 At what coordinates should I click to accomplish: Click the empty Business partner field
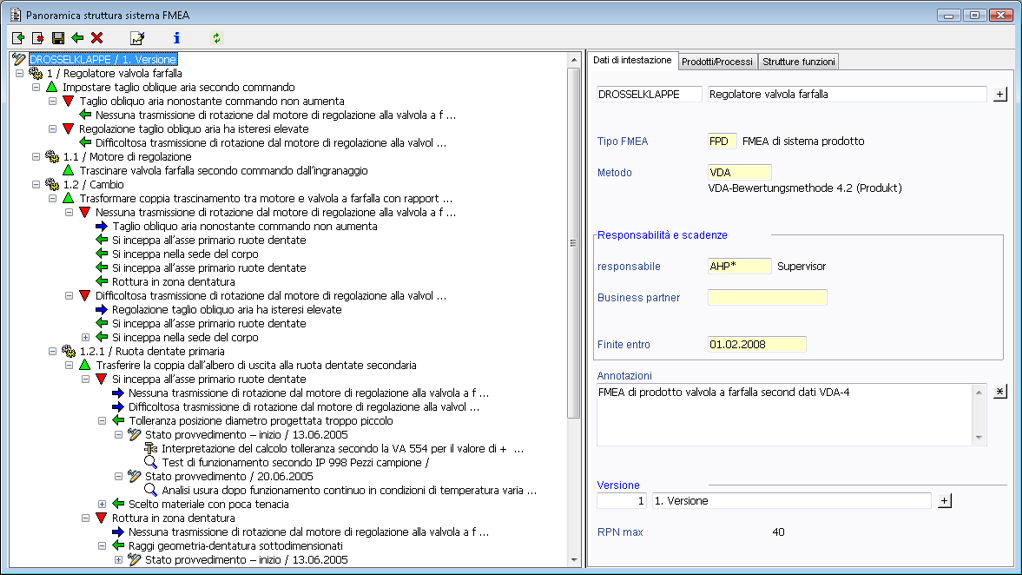[767, 298]
